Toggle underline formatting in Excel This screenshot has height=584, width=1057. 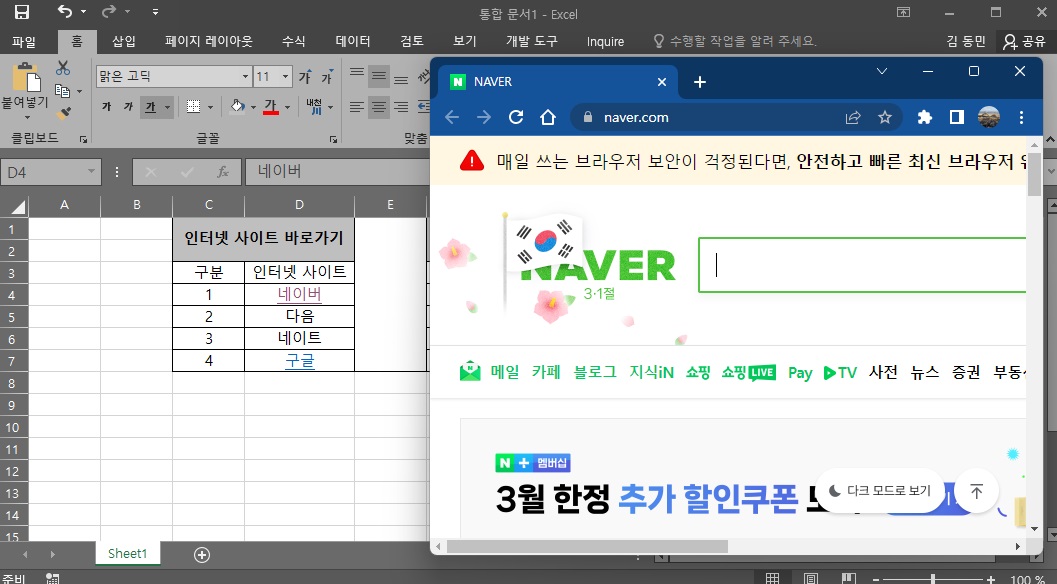[150, 107]
